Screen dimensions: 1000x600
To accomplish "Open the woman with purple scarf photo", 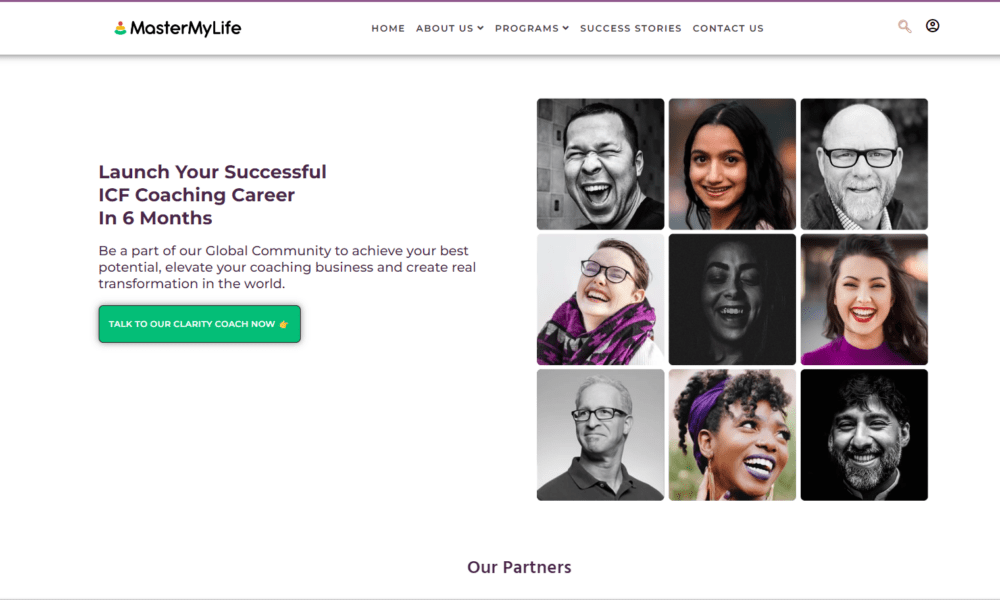I will 600,299.
